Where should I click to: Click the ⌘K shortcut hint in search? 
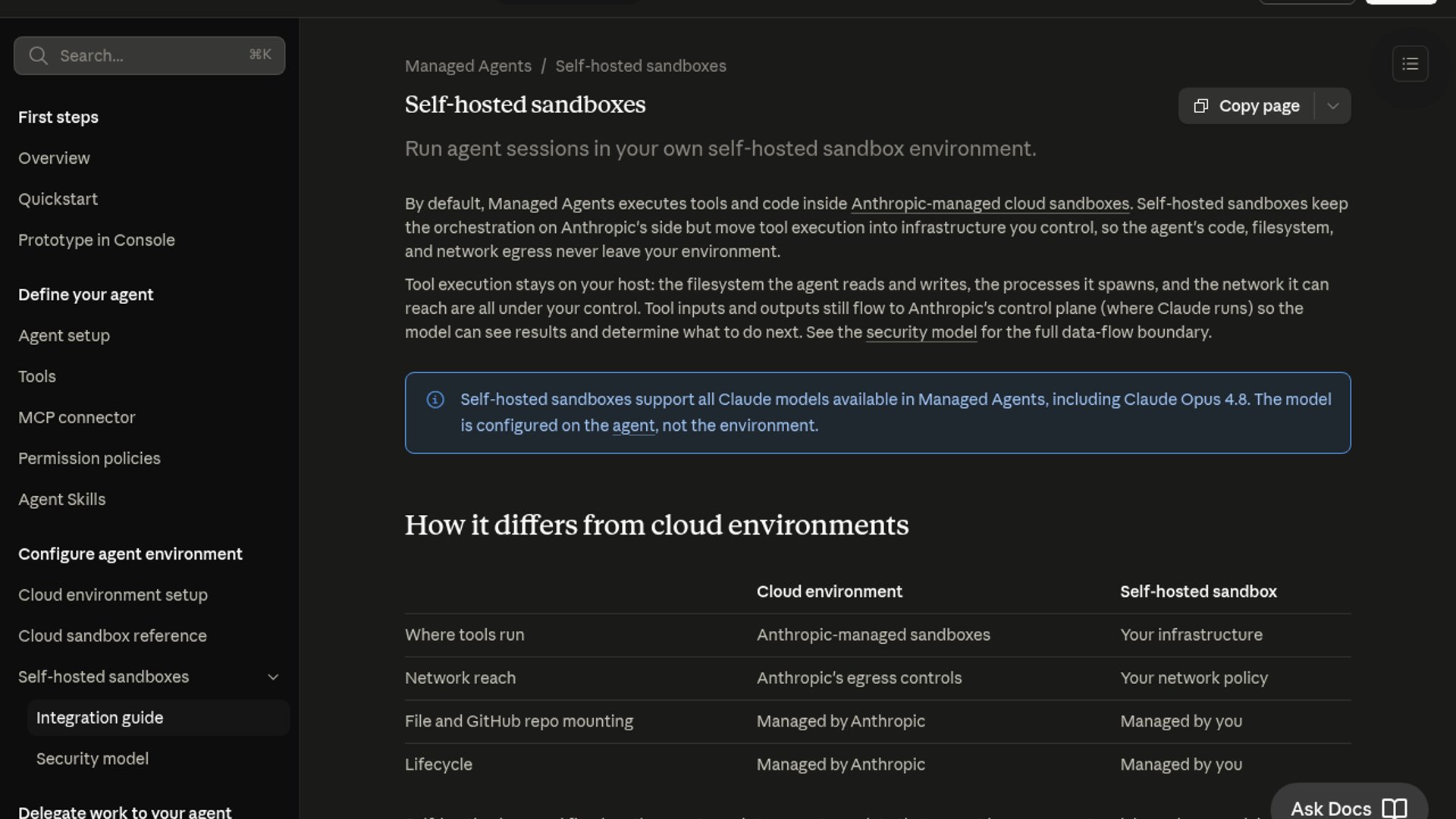pos(260,55)
